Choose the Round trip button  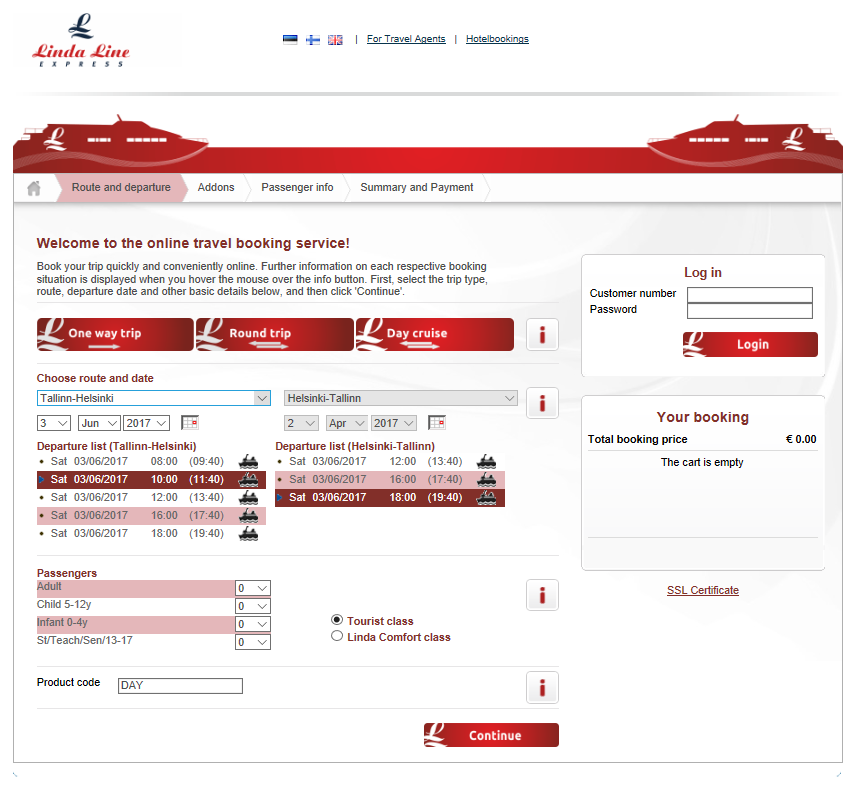pos(275,334)
